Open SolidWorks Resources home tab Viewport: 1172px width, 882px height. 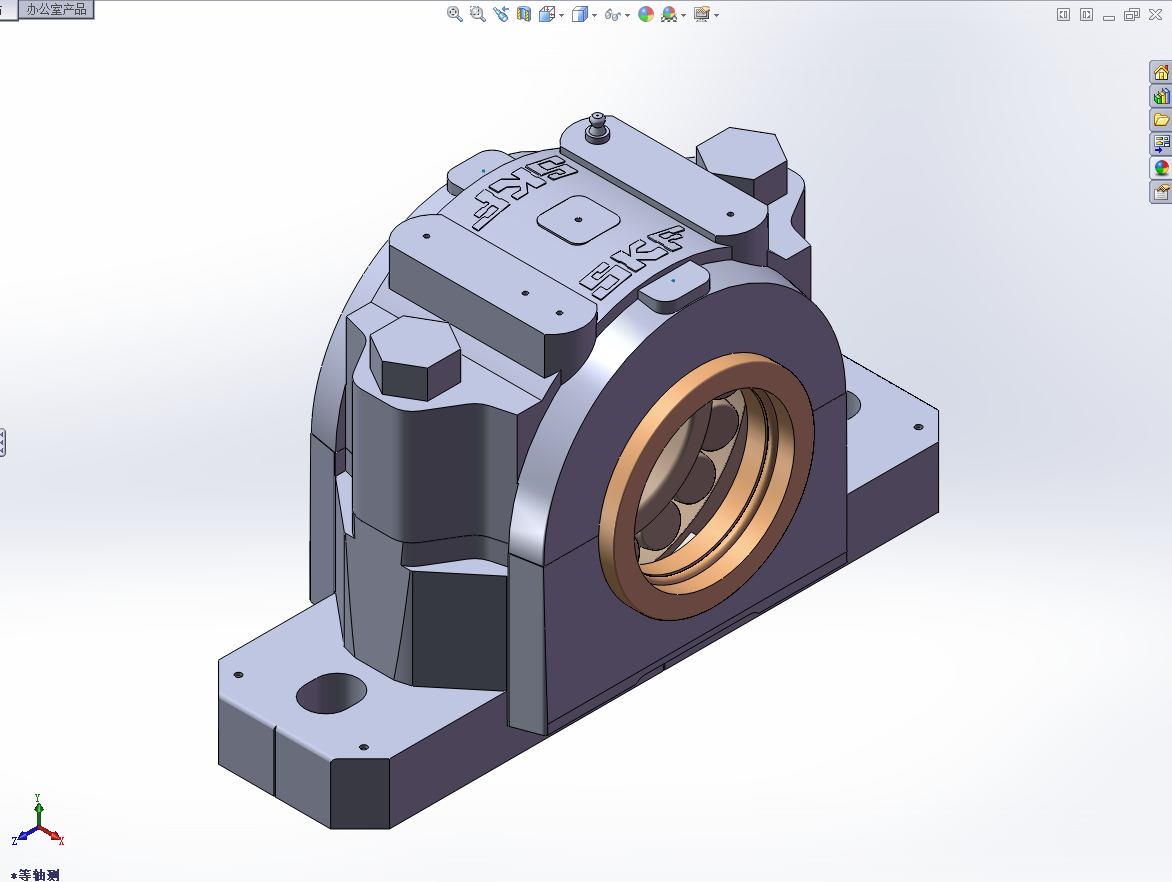click(1161, 73)
